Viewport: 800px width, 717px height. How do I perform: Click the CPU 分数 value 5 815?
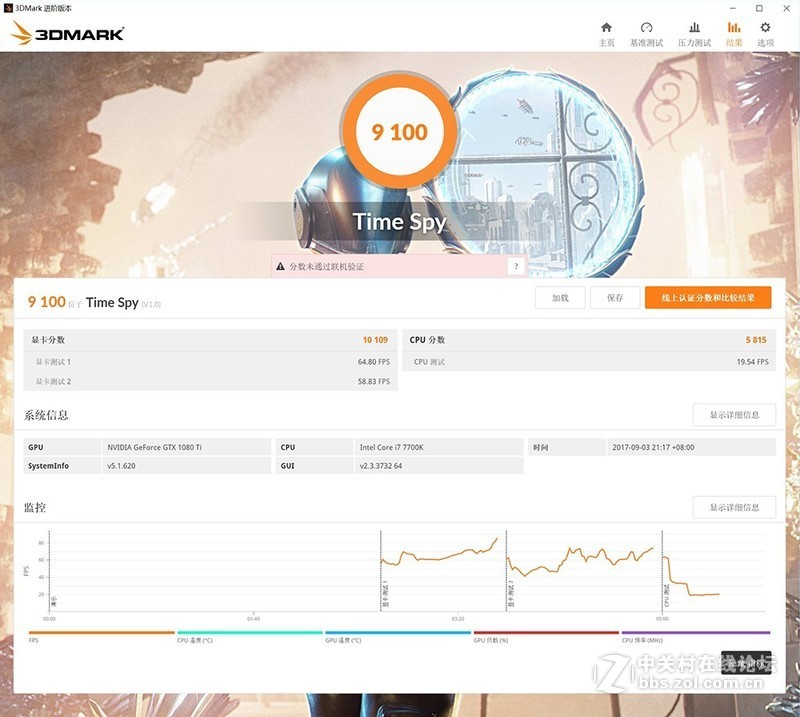pos(756,340)
